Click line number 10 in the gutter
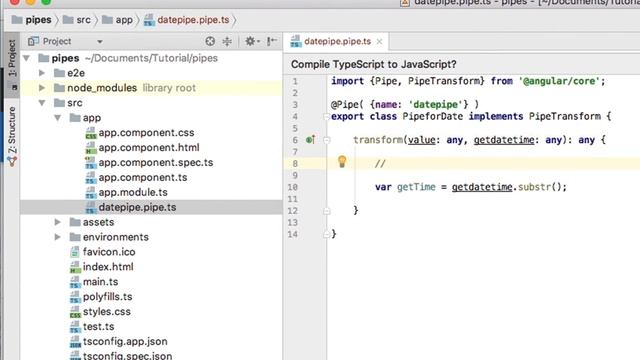Screen dimensions: 640x360 coord(292,187)
